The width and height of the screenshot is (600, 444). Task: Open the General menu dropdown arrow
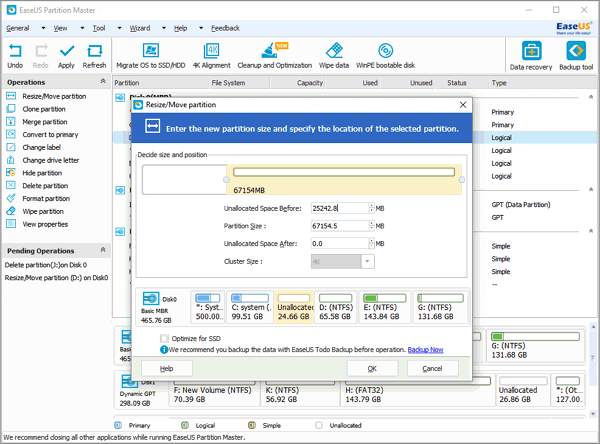(43, 28)
